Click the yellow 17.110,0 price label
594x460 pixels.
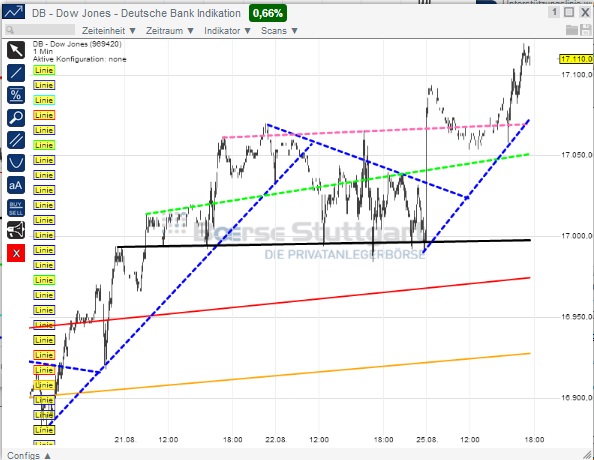(576, 59)
